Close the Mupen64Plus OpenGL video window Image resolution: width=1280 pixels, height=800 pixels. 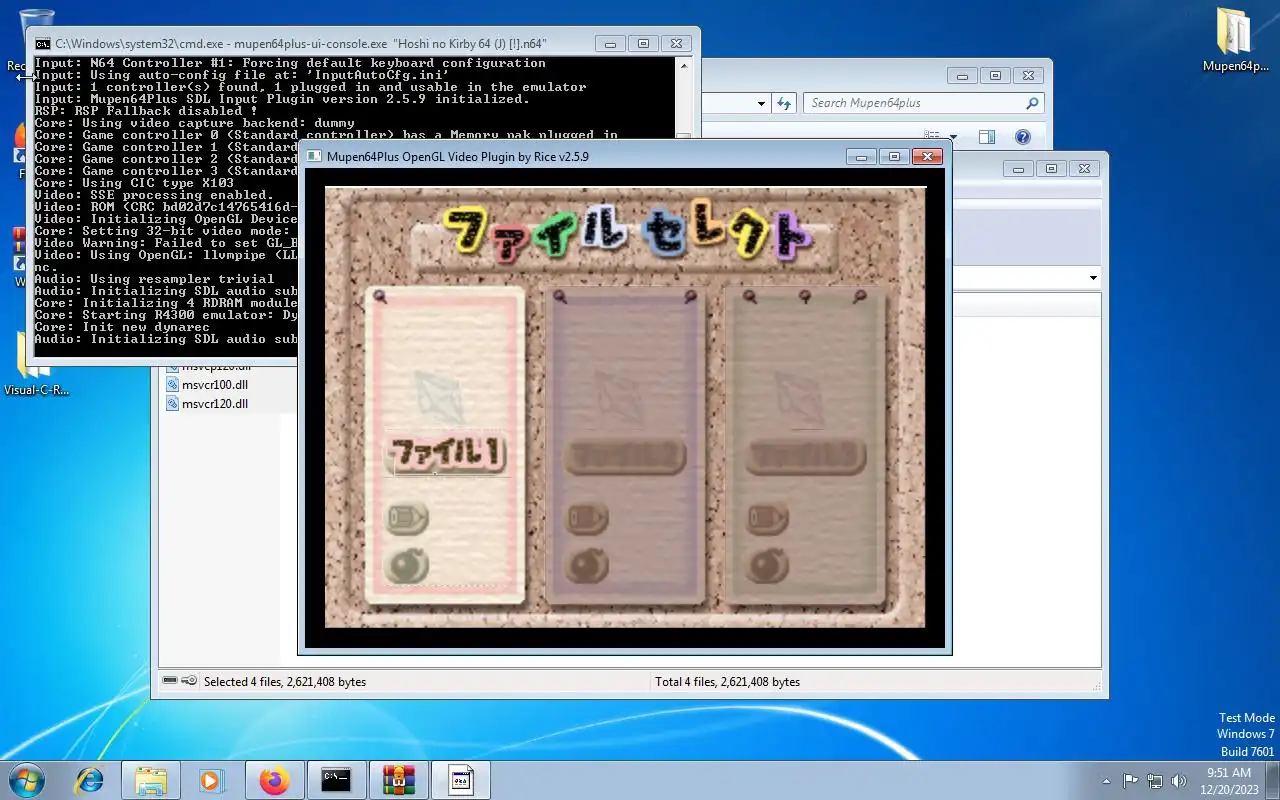tap(928, 157)
